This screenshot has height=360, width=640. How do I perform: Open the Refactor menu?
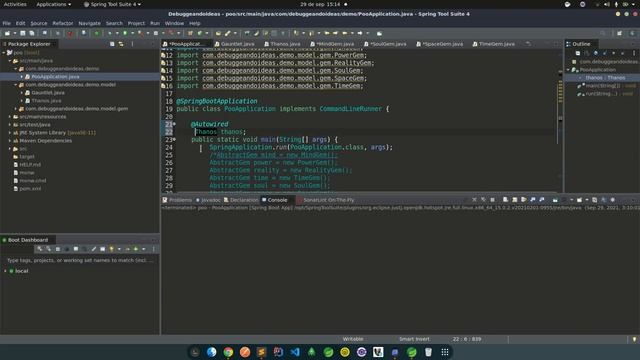(x=62, y=23)
